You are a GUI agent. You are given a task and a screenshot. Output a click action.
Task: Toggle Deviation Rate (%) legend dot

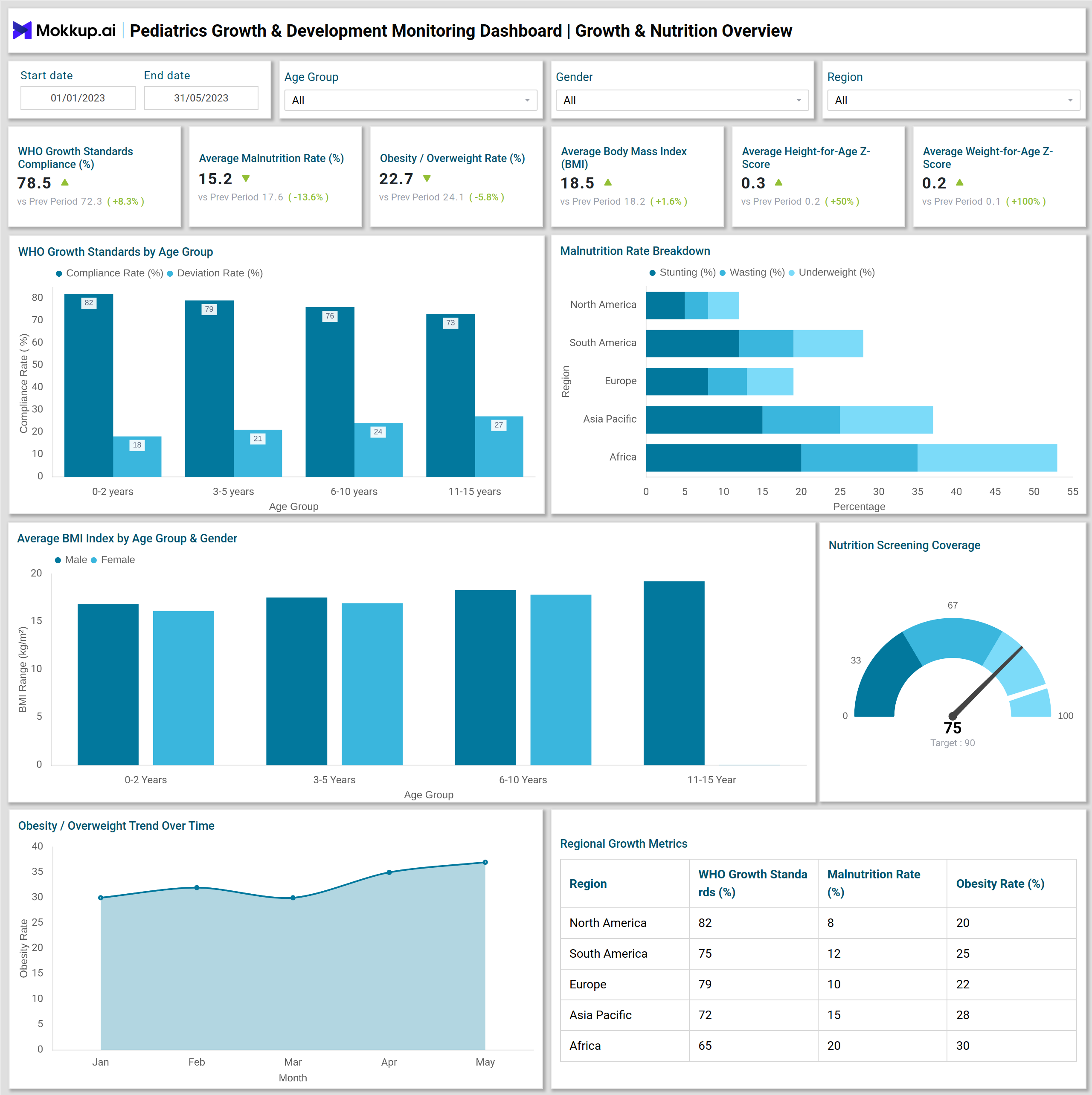(x=170, y=274)
